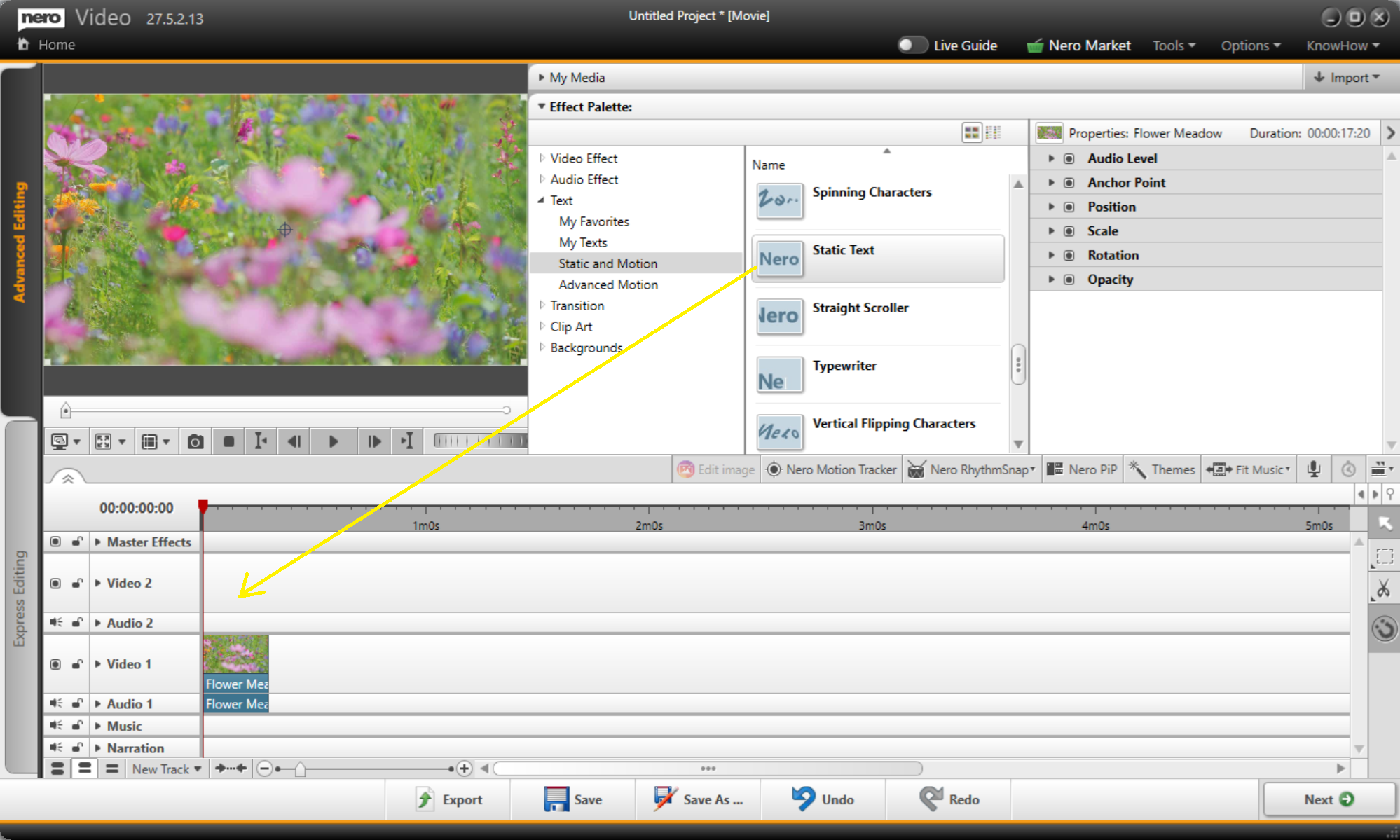1400x840 pixels.
Task: Expand the Opacity property
Action: (x=1051, y=280)
